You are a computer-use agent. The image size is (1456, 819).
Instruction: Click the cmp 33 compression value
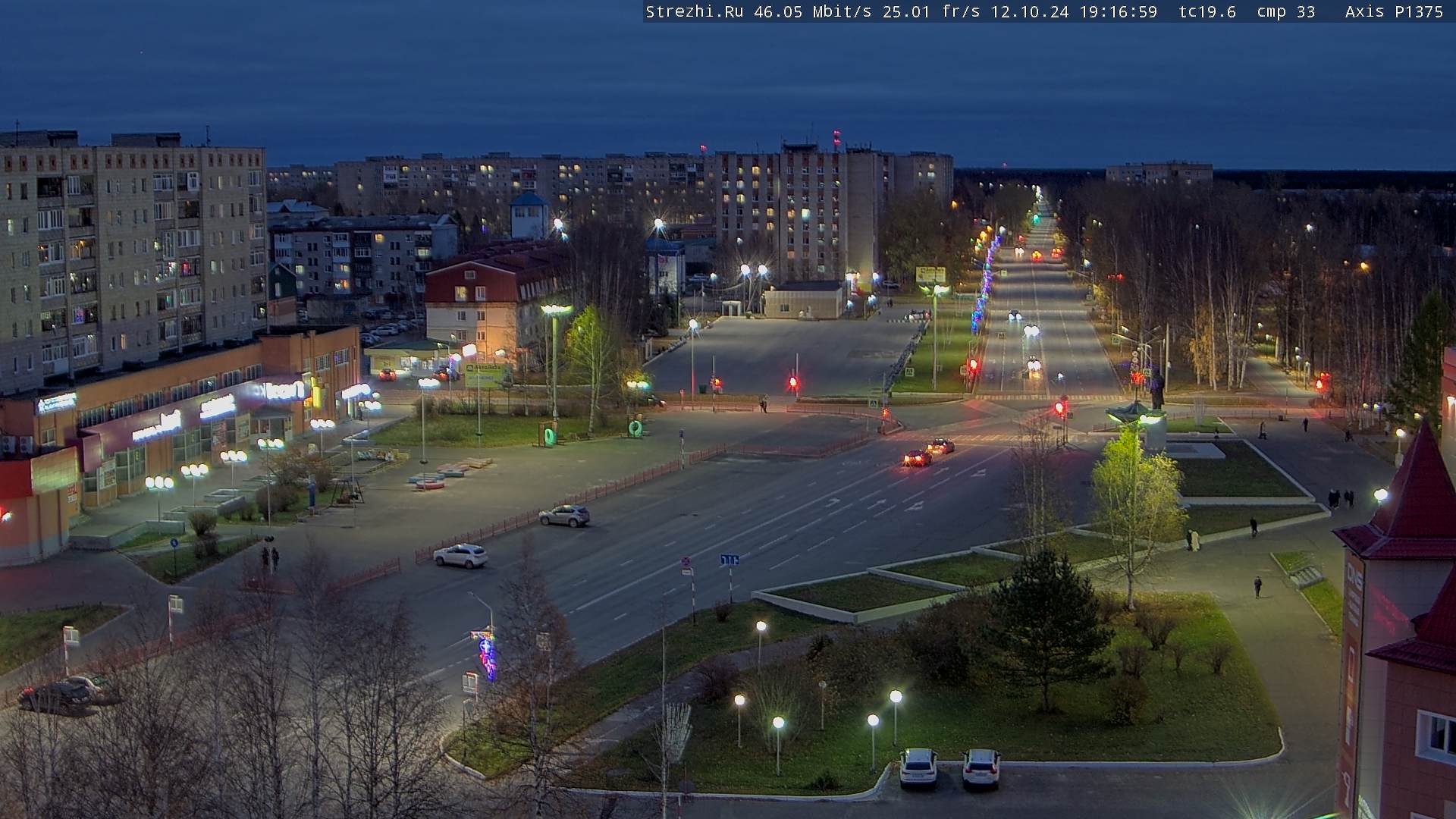(1286, 11)
